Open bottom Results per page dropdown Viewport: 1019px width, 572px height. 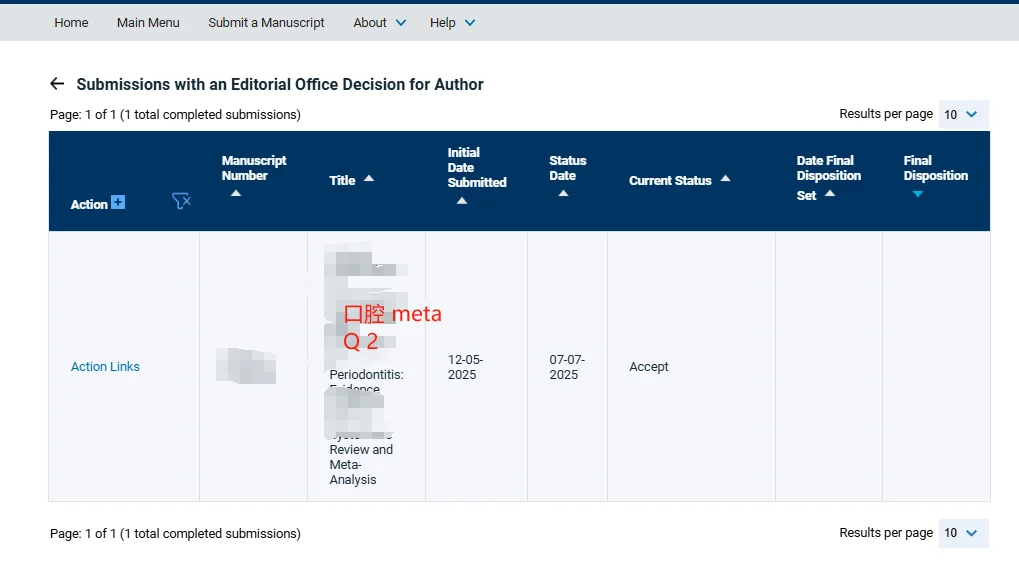pyautogui.click(x=963, y=533)
